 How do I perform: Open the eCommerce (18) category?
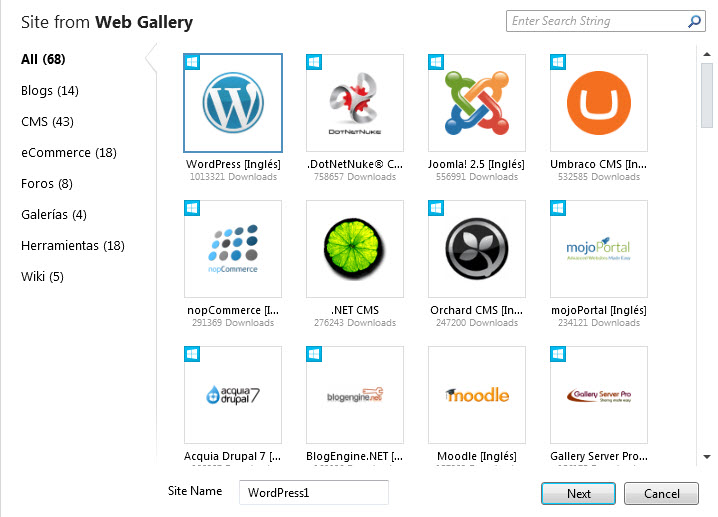[x=69, y=152]
